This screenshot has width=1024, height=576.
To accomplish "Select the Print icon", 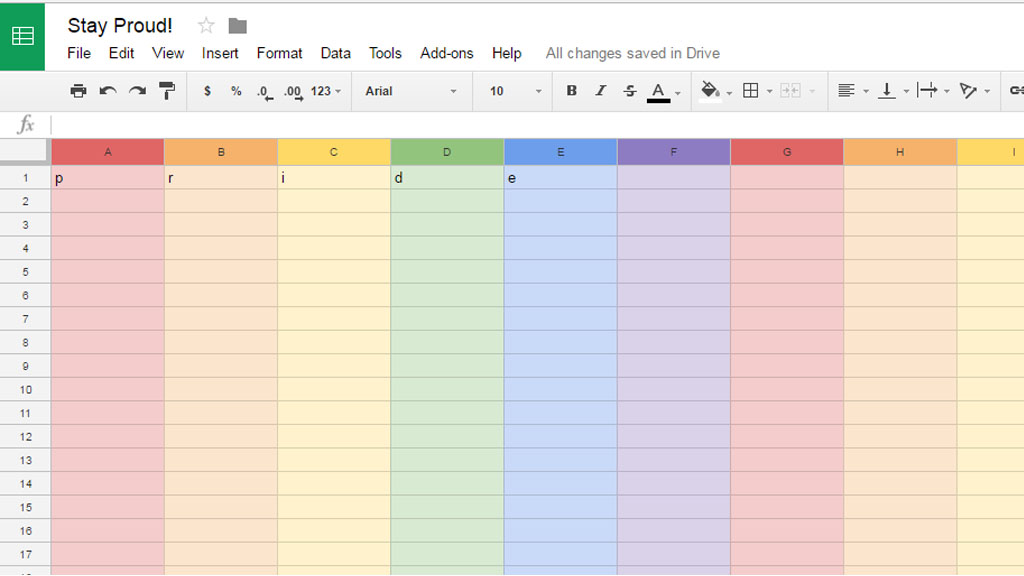I will click(78, 90).
